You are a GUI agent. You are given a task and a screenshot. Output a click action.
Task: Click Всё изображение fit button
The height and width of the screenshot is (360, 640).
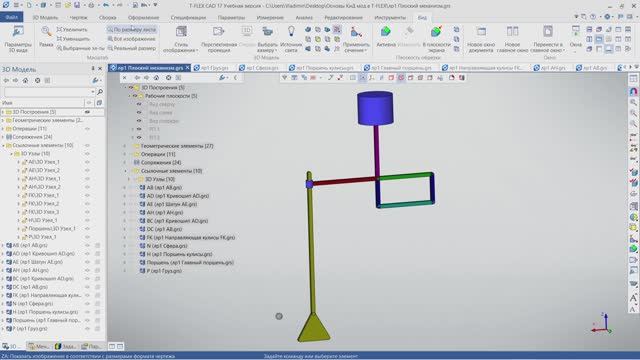click(131, 39)
